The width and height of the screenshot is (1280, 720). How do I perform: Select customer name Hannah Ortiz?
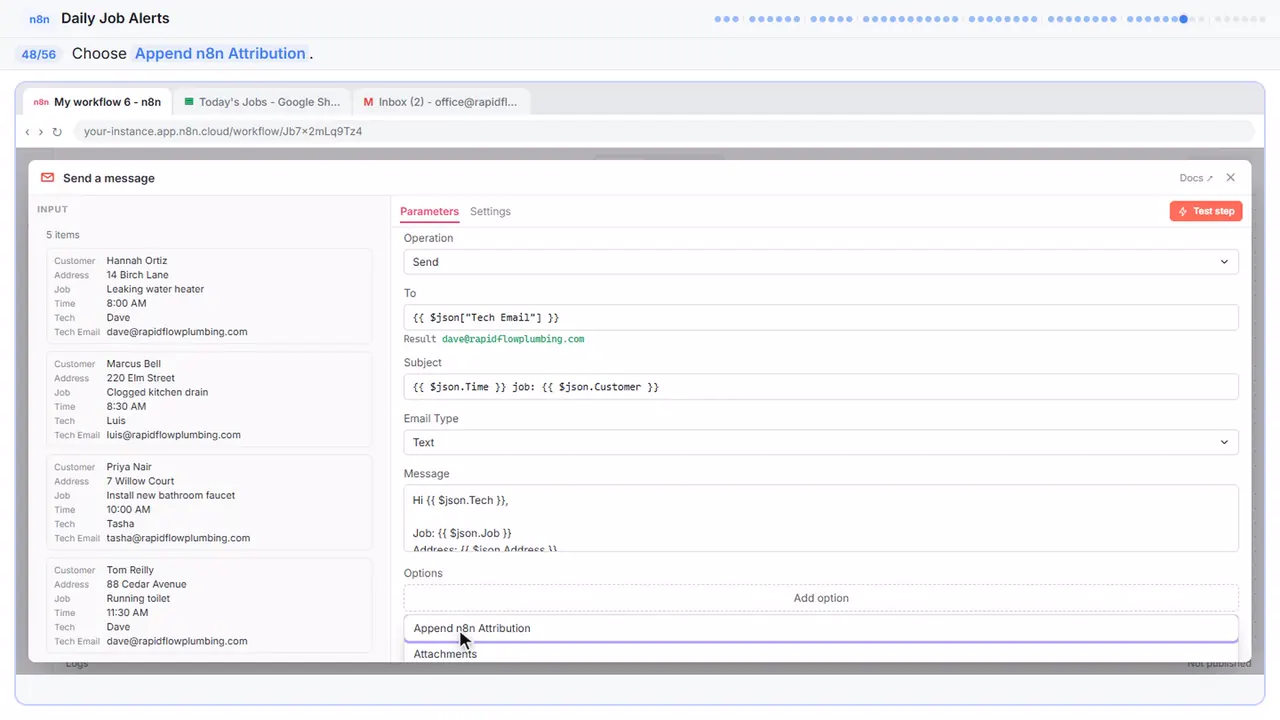[x=137, y=261]
